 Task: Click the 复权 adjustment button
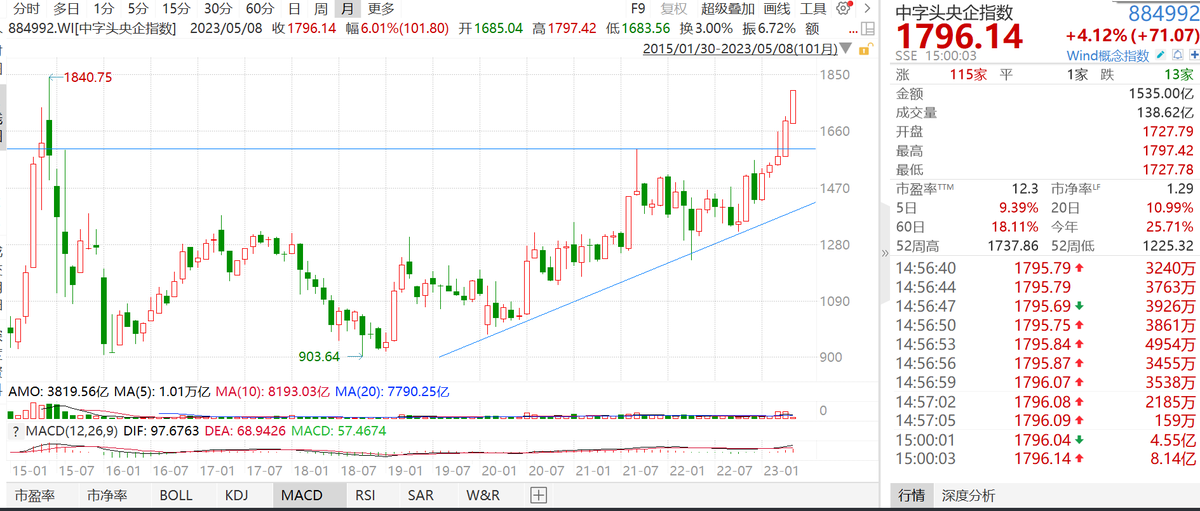tap(673, 8)
